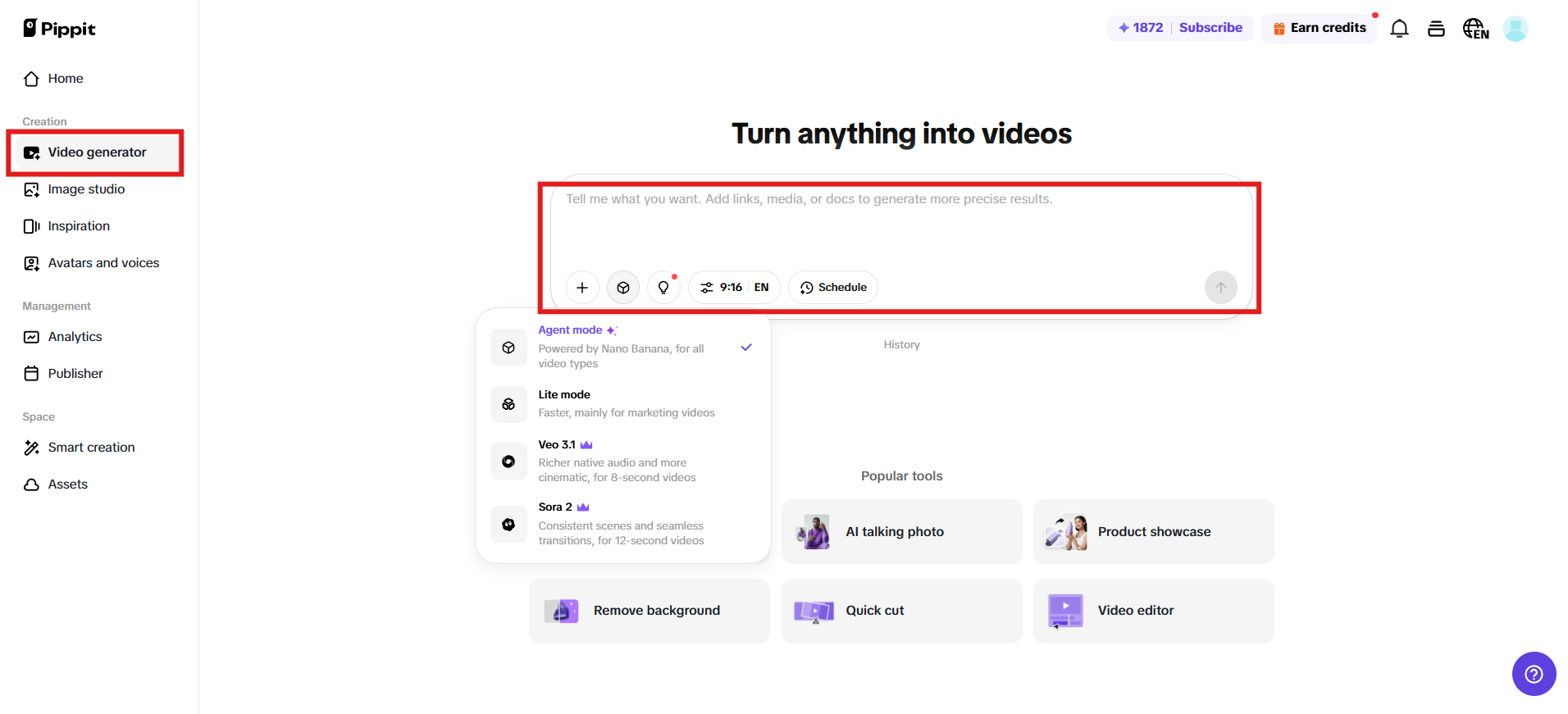Click the Lite mode icon
1568x714 pixels.
tap(508, 404)
